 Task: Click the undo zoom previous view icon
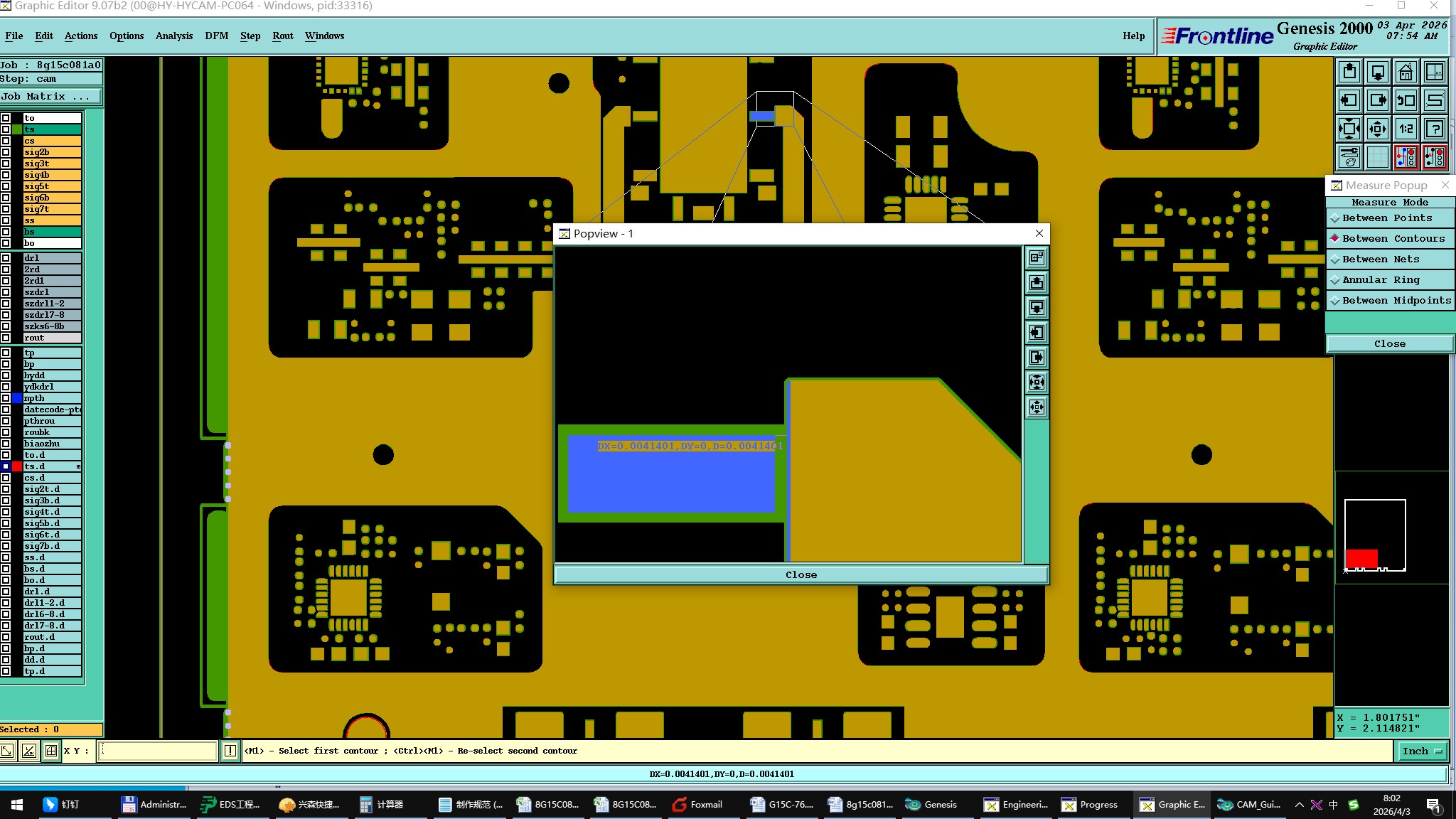[1406, 100]
